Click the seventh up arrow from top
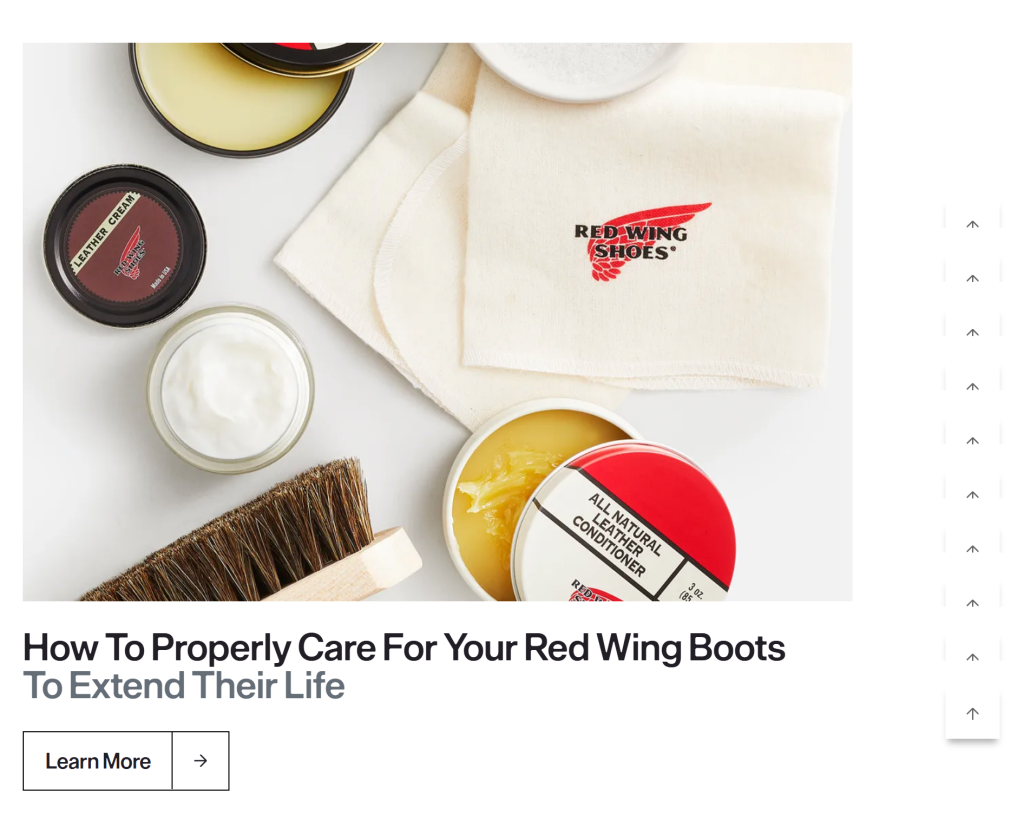The width and height of the screenshot is (1024, 834). (972, 549)
